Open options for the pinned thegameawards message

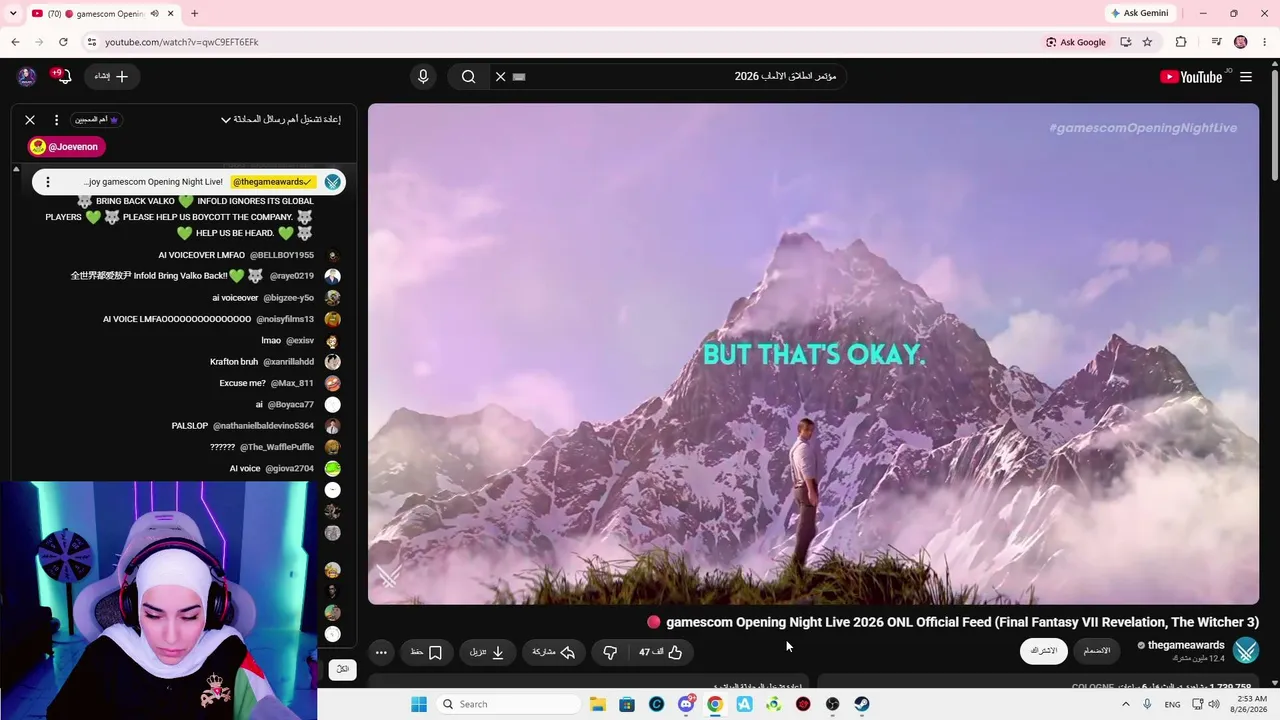(47, 182)
